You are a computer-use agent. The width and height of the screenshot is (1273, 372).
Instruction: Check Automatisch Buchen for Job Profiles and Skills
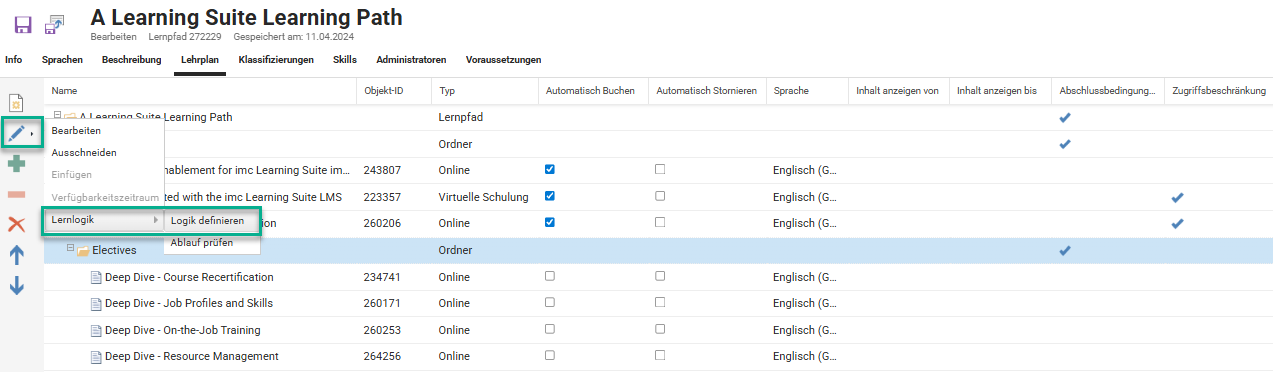550,302
